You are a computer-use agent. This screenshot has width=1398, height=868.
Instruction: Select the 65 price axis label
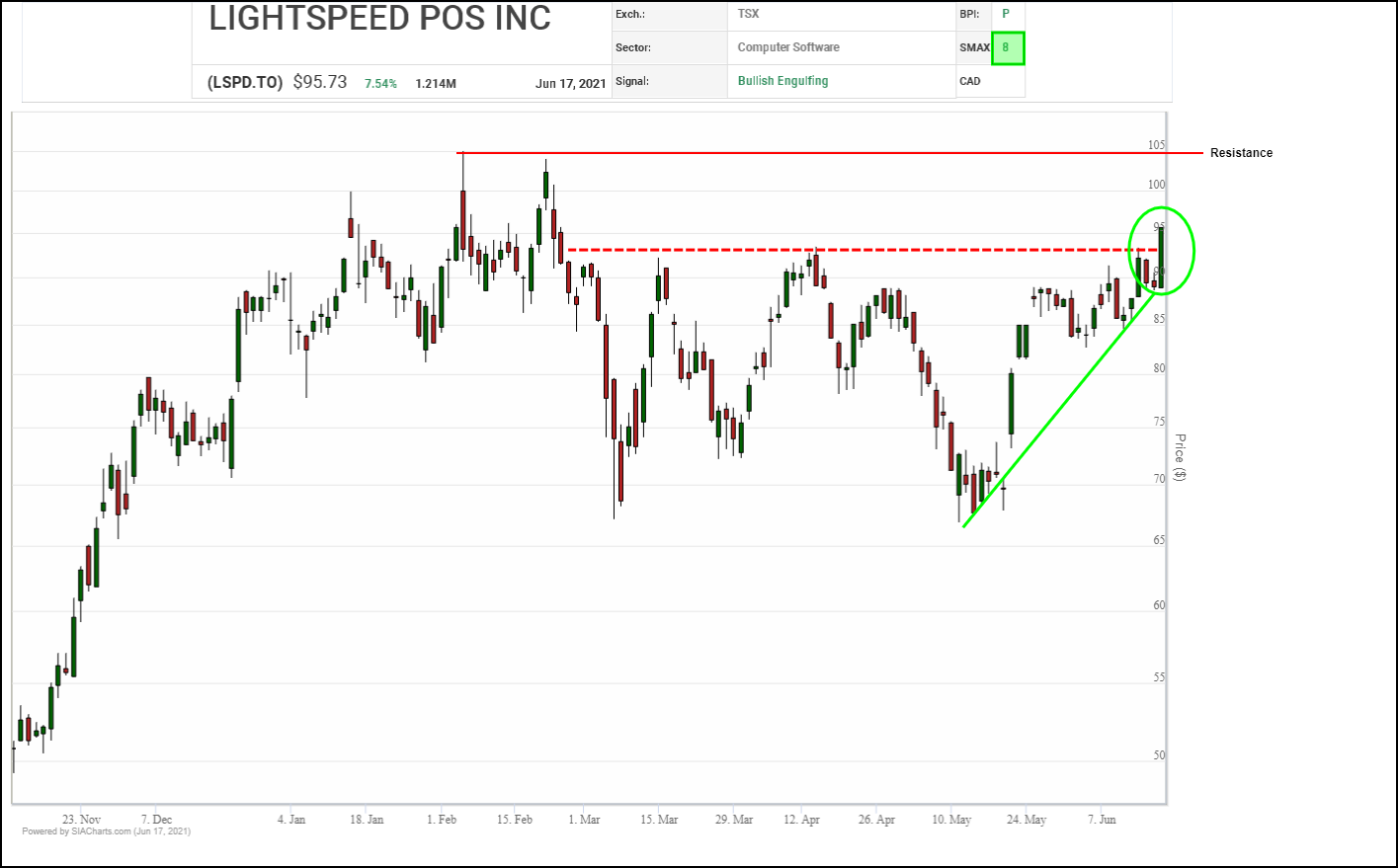(1159, 540)
